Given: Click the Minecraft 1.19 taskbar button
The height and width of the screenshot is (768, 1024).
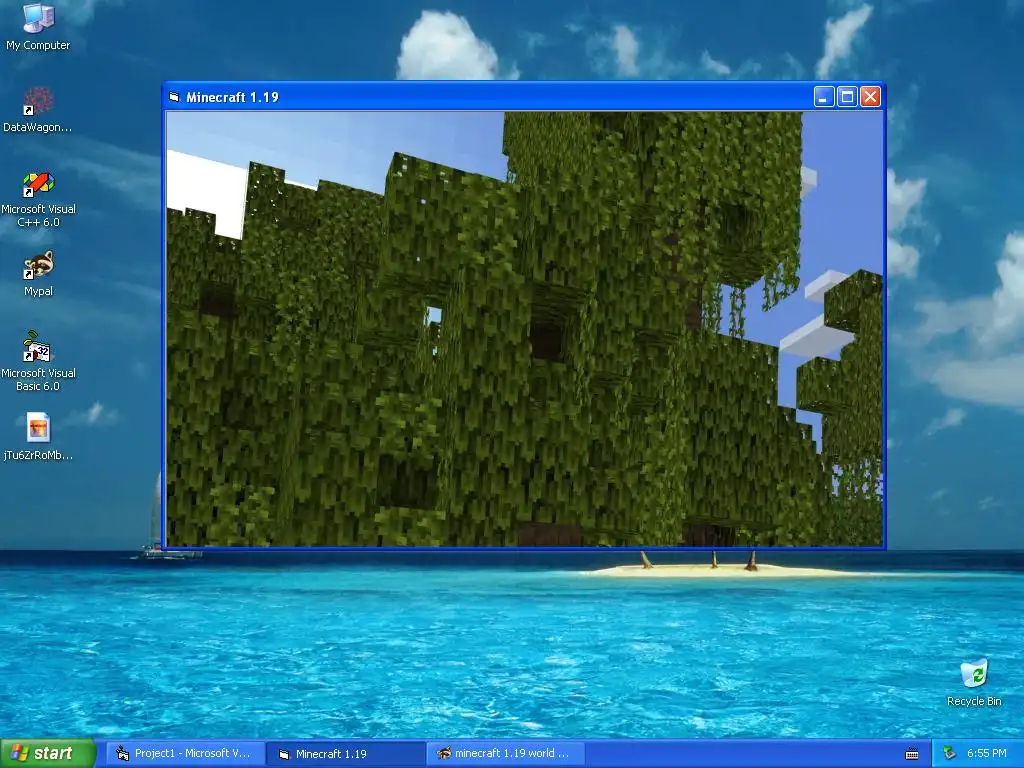Looking at the screenshot, I should [x=346, y=754].
